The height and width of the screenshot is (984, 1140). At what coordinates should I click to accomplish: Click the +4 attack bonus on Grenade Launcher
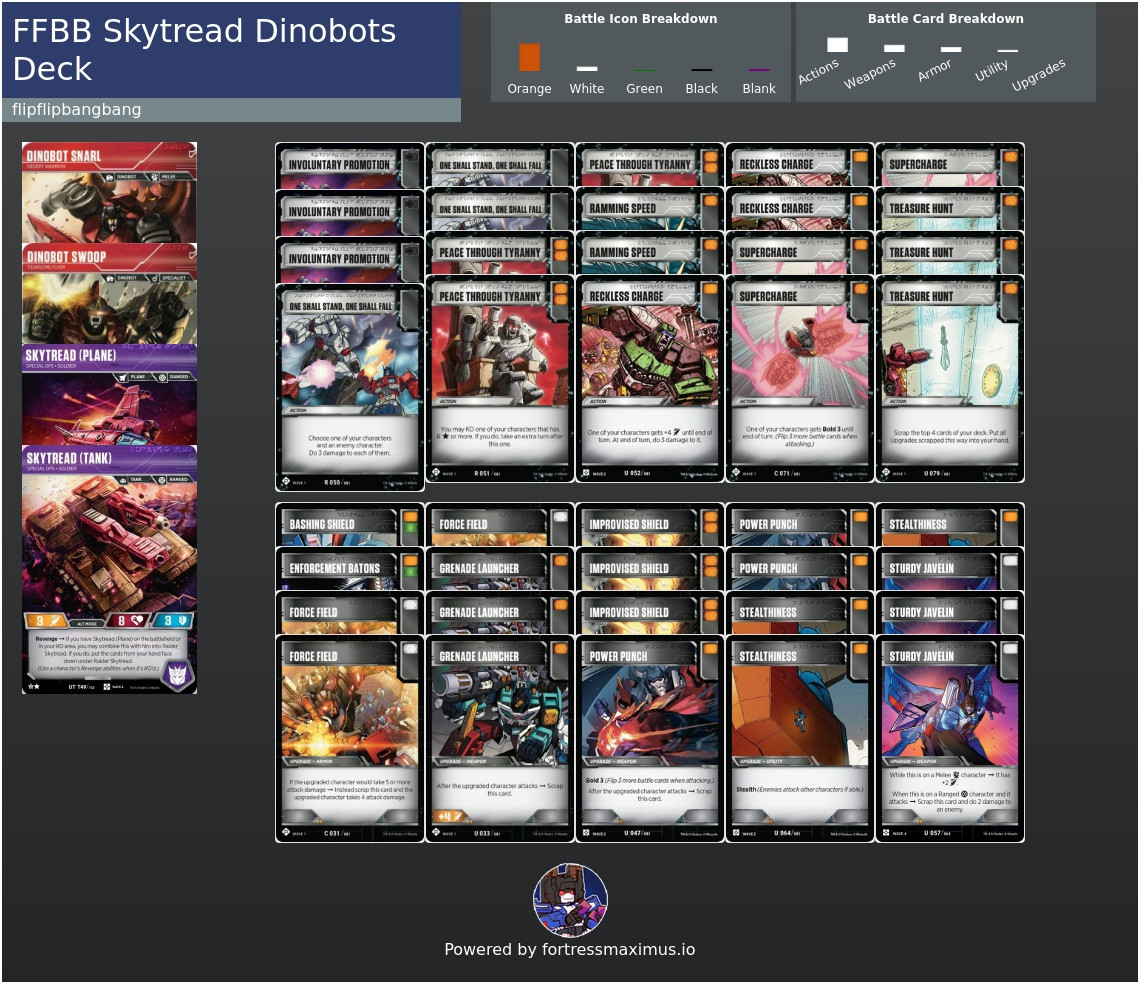pyautogui.click(x=449, y=817)
